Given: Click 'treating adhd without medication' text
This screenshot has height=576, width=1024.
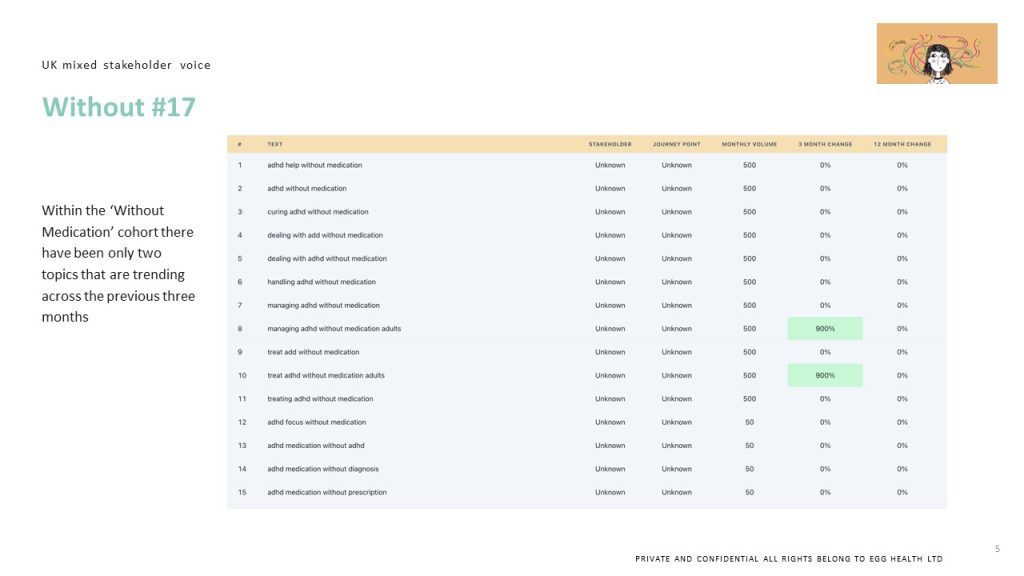Looking at the screenshot, I should (320, 399).
